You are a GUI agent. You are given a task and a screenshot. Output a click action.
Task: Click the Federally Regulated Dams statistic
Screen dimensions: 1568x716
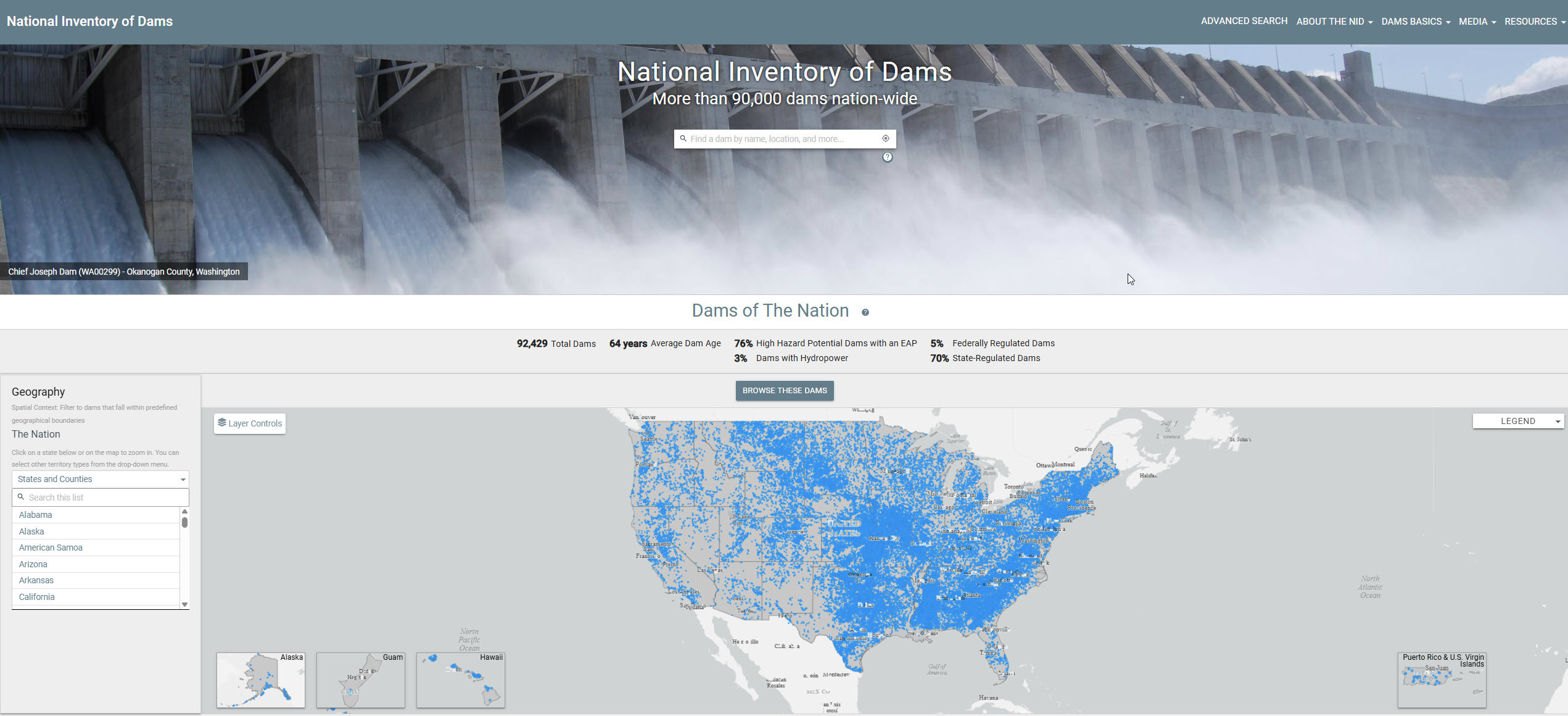click(992, 343)
